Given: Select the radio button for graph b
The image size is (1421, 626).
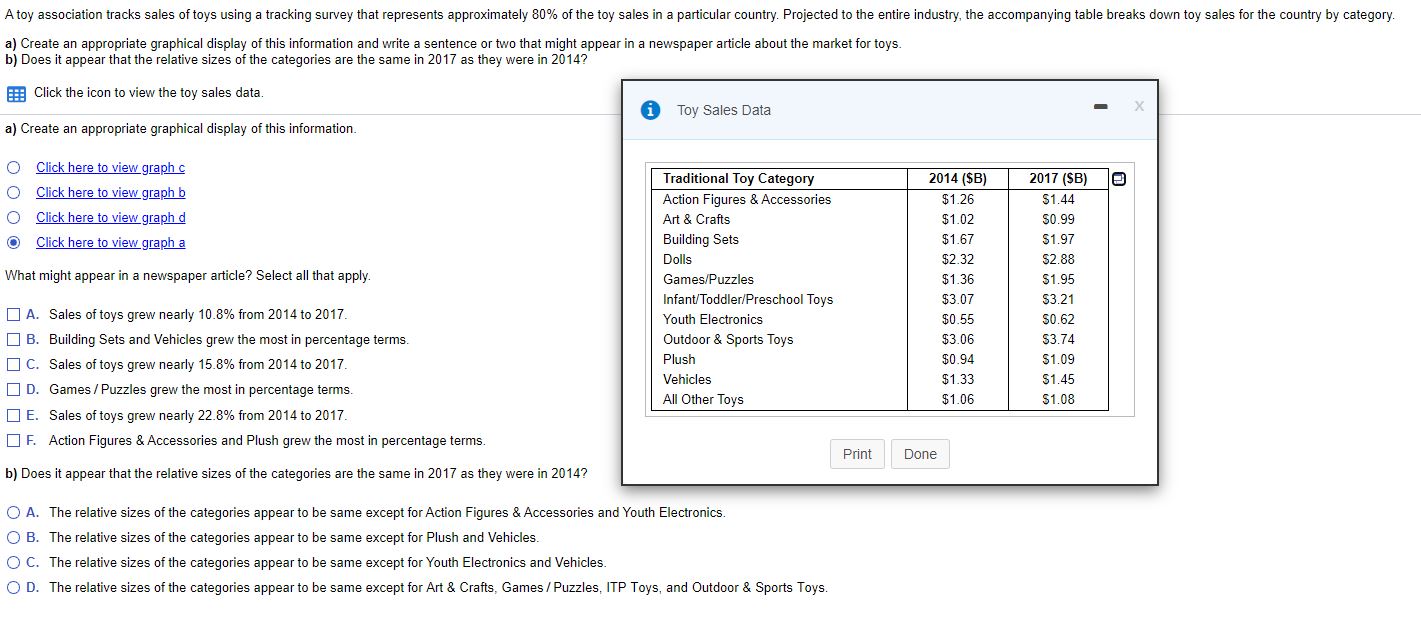Looking at the screenshot, I should coord(14,192).
